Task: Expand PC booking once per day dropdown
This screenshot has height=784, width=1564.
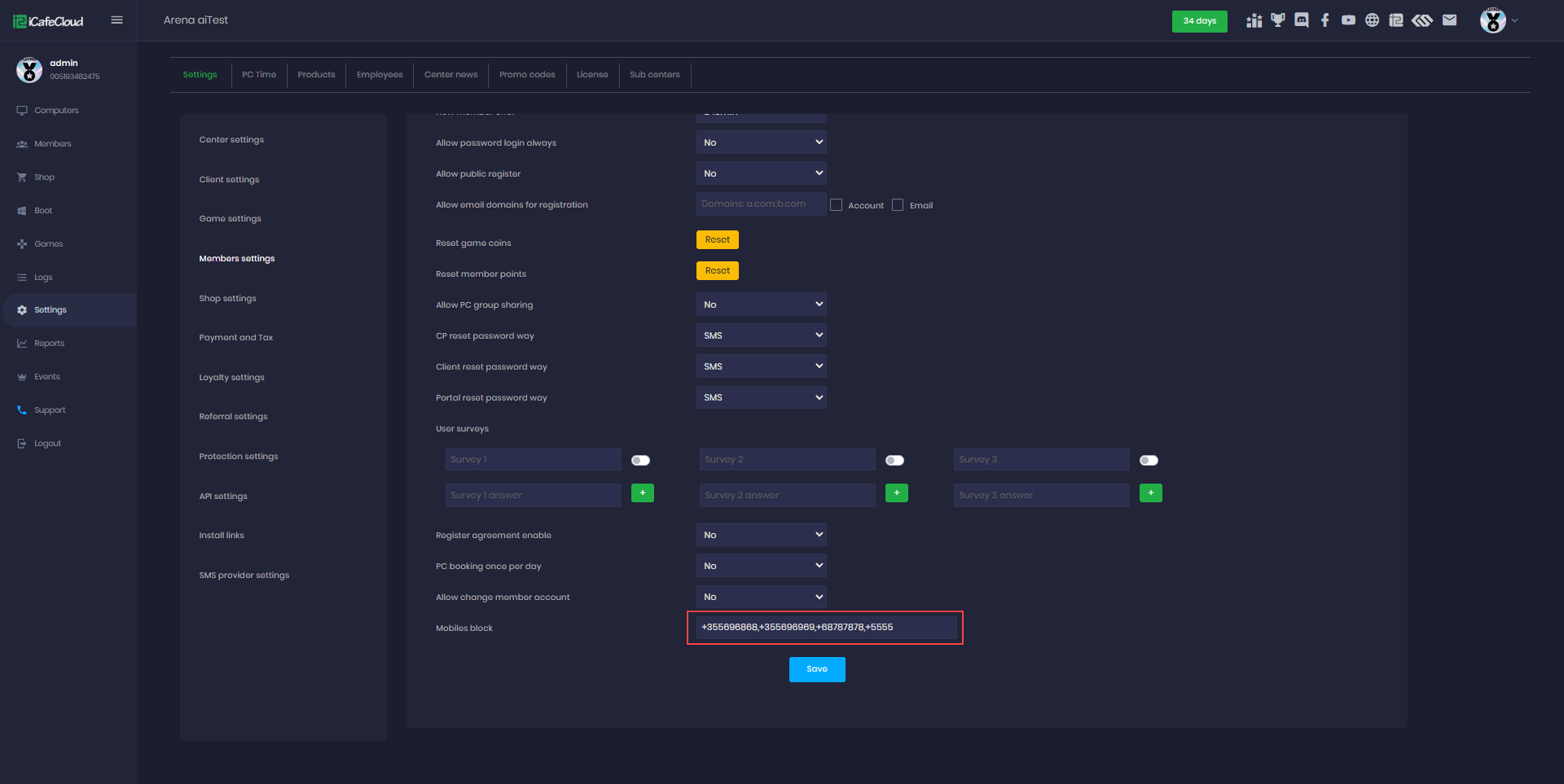Action: tap(761, 566)
